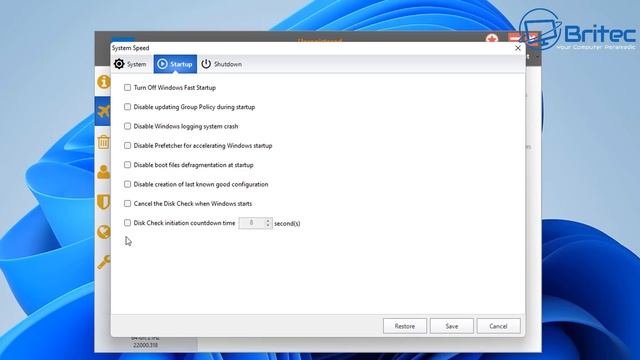Tick Cancel the Disk Check when Windows starts
The height and width of the screenshot is (360, 640).
tap(127, 203)
